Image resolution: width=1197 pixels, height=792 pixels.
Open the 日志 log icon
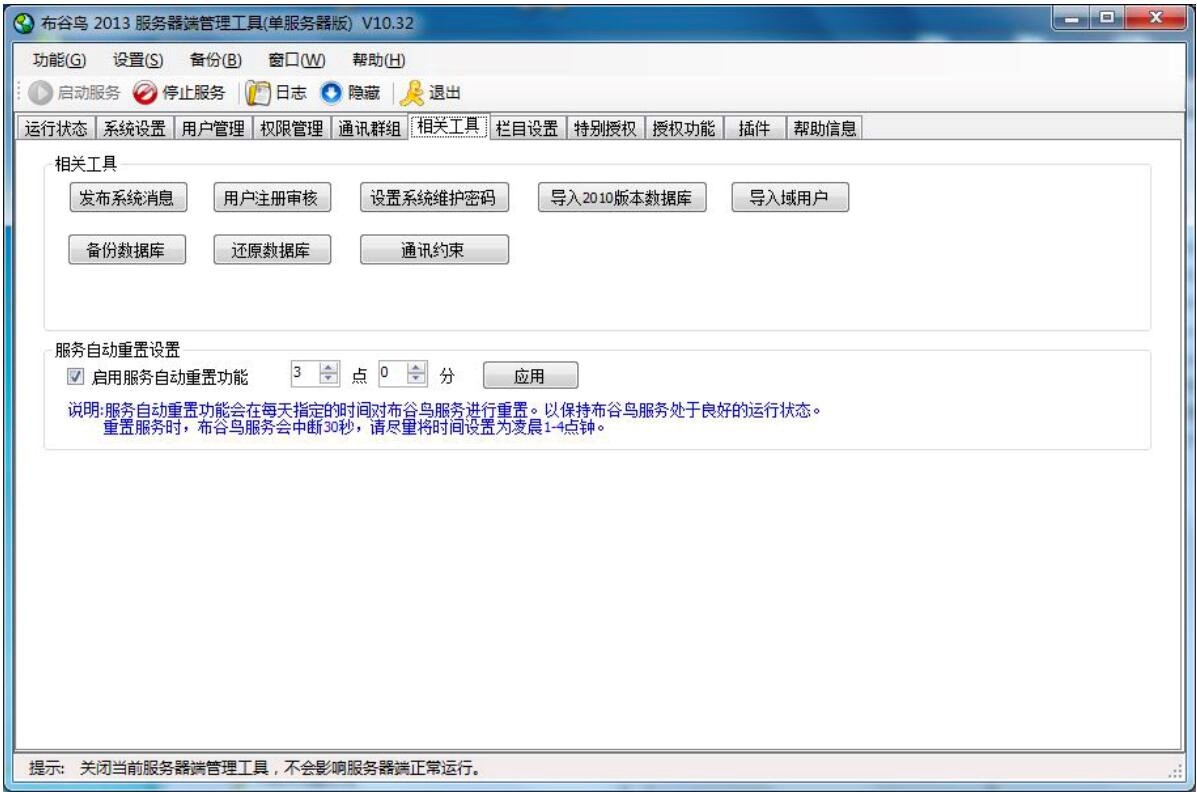tap(257, 93)
